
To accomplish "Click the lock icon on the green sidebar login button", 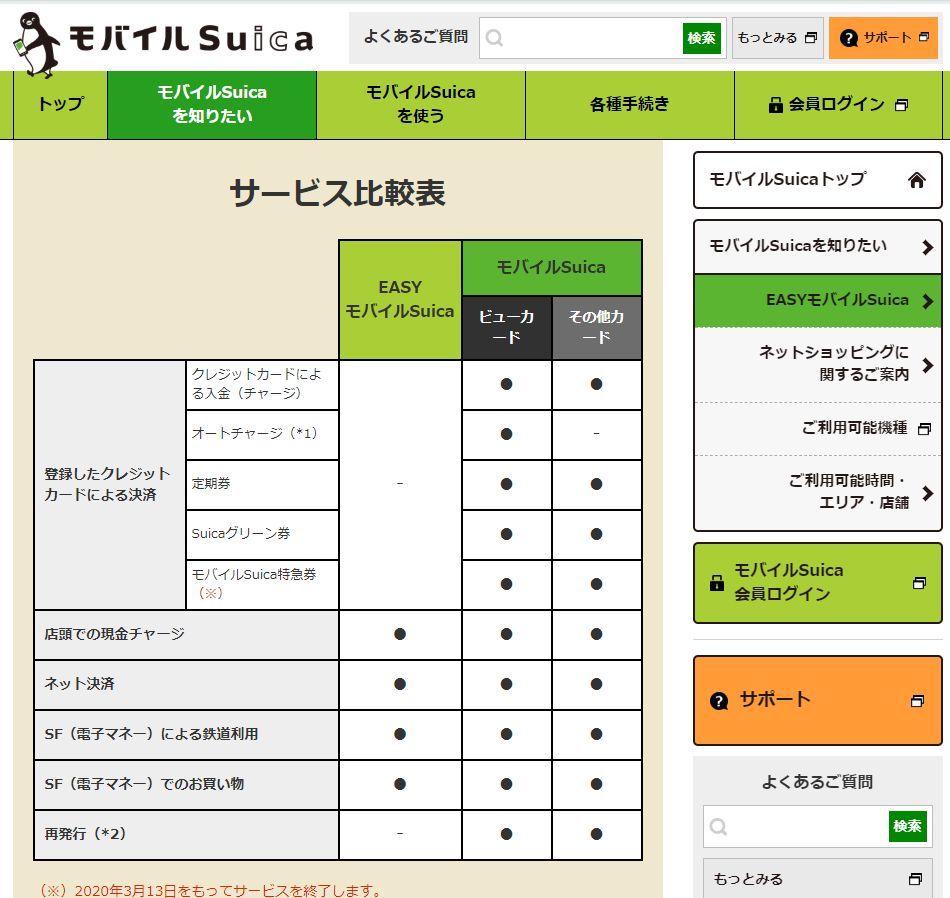I will pos(716,583).
